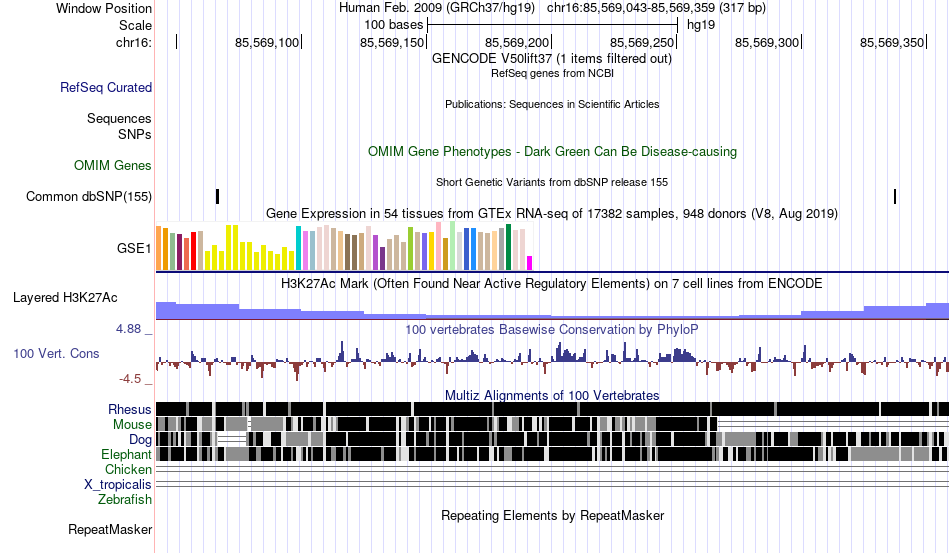Click the Elephant alignment block row
The image size is (950, 553).
click(x=552, y=454)
